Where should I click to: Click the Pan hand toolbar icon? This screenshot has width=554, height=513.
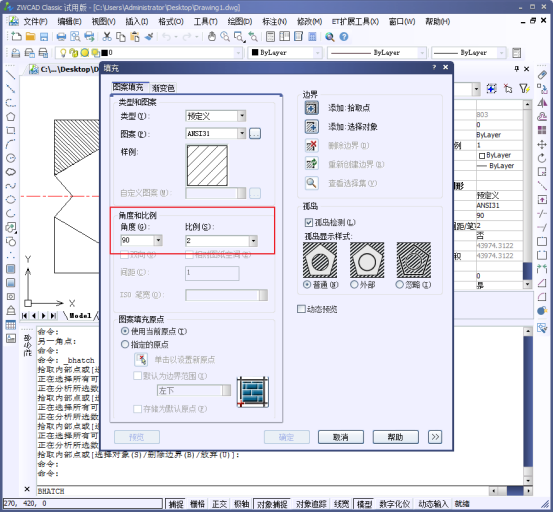212,36
